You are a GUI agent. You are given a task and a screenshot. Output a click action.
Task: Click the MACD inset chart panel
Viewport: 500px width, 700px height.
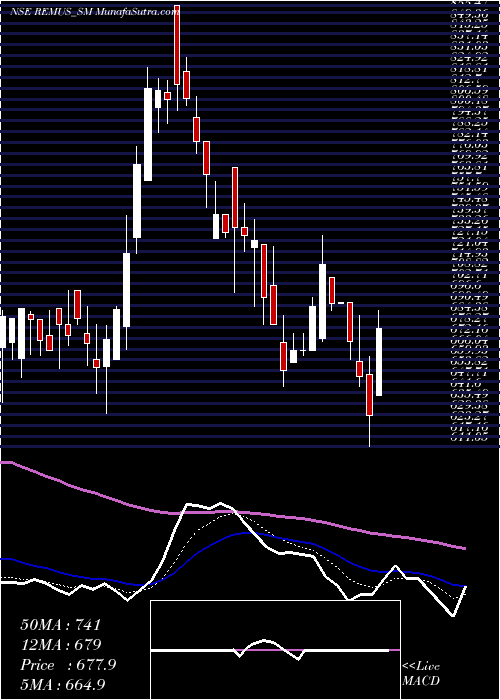point(275,650)
